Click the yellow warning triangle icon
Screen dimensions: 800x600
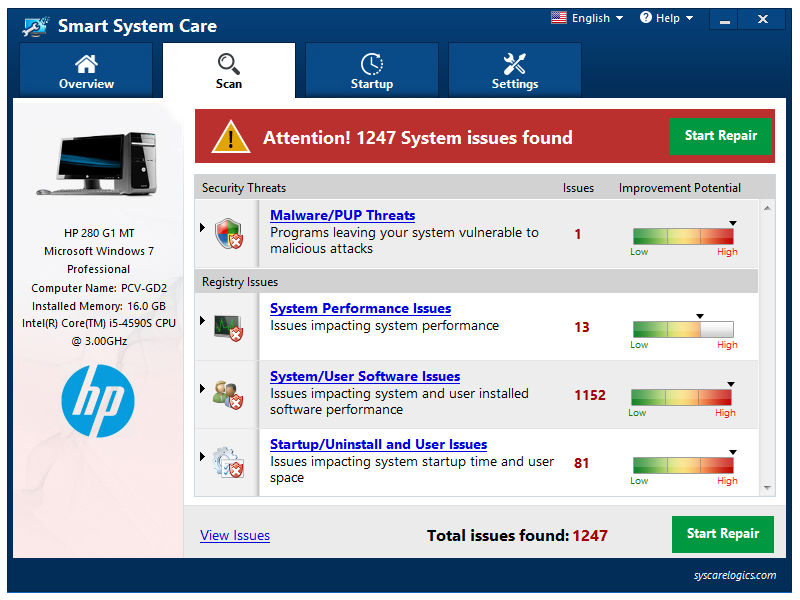pos(231,137)
